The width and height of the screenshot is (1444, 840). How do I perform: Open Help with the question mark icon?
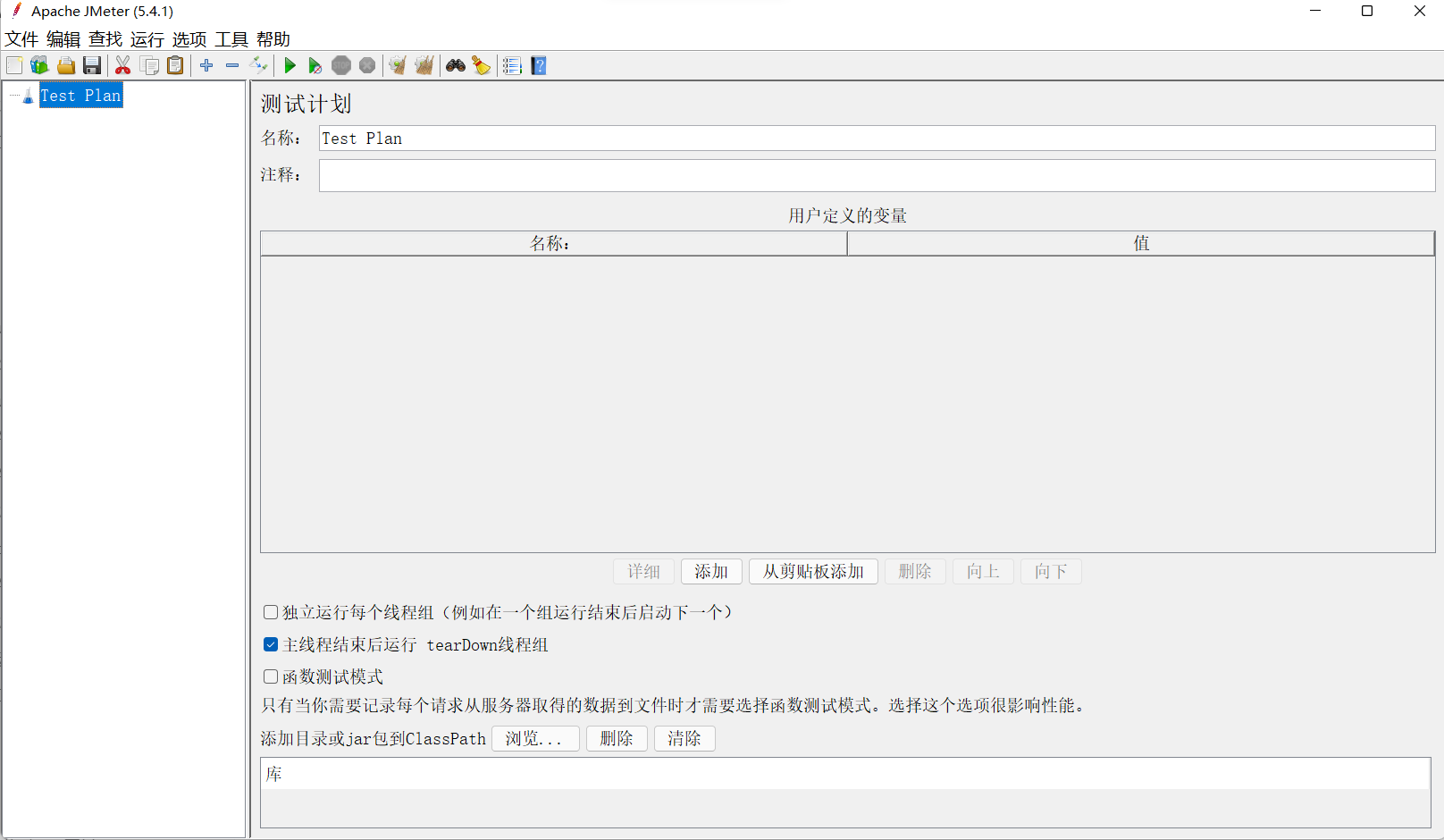tap(538, 65)
